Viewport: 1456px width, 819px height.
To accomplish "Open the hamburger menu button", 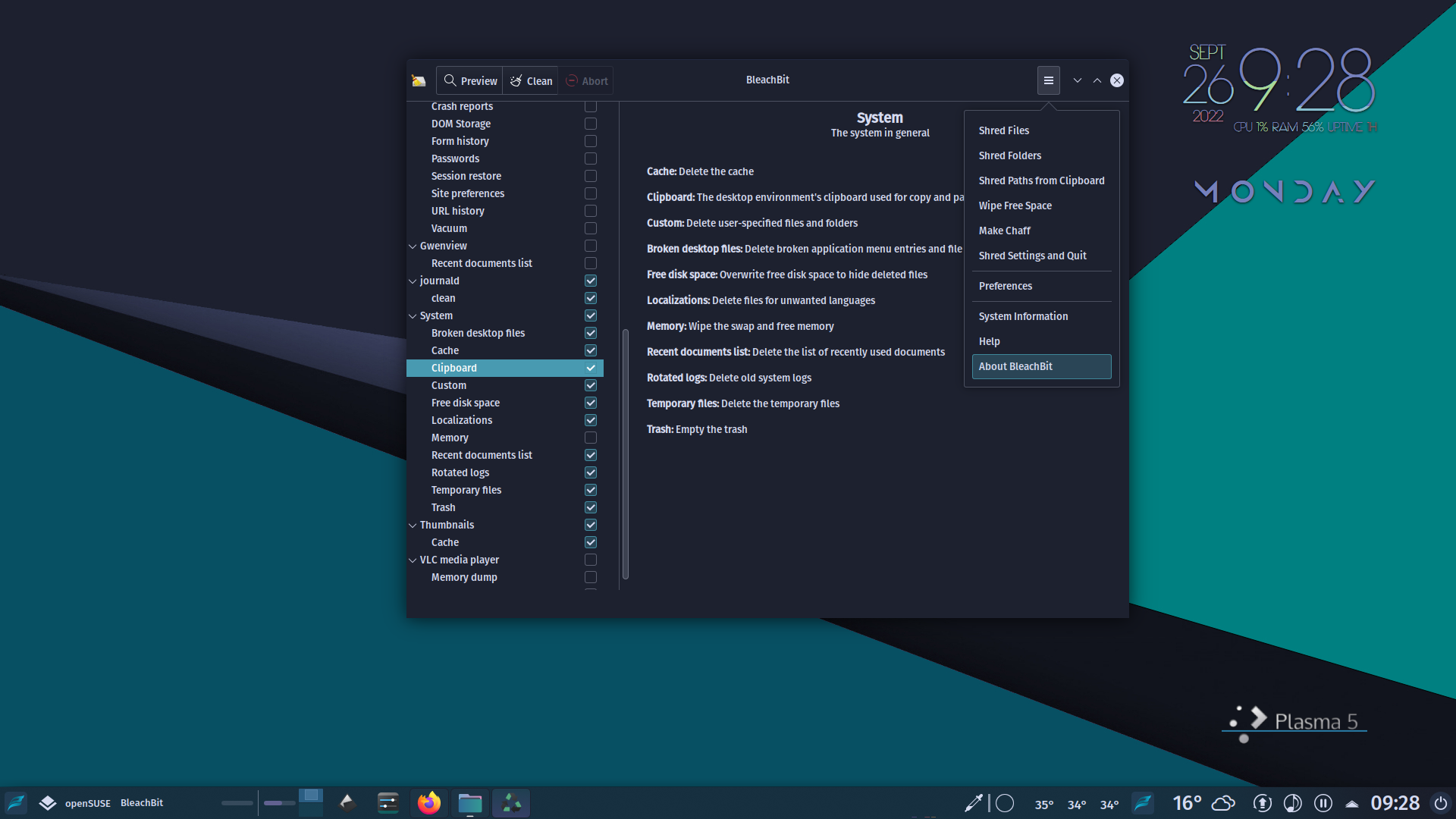I will point(1049,80).
